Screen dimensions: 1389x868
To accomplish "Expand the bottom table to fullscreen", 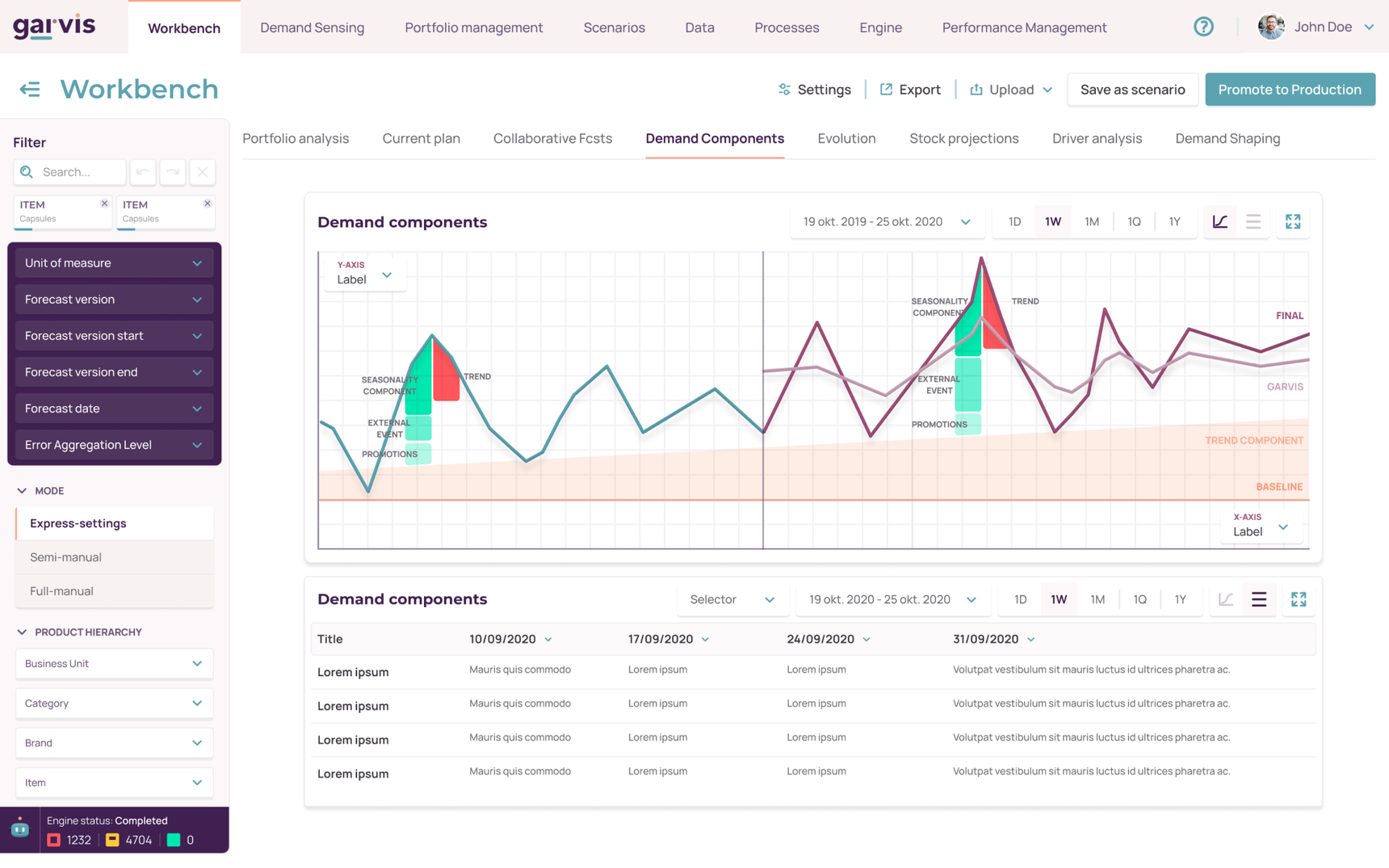I will [x=1298, y=599].
